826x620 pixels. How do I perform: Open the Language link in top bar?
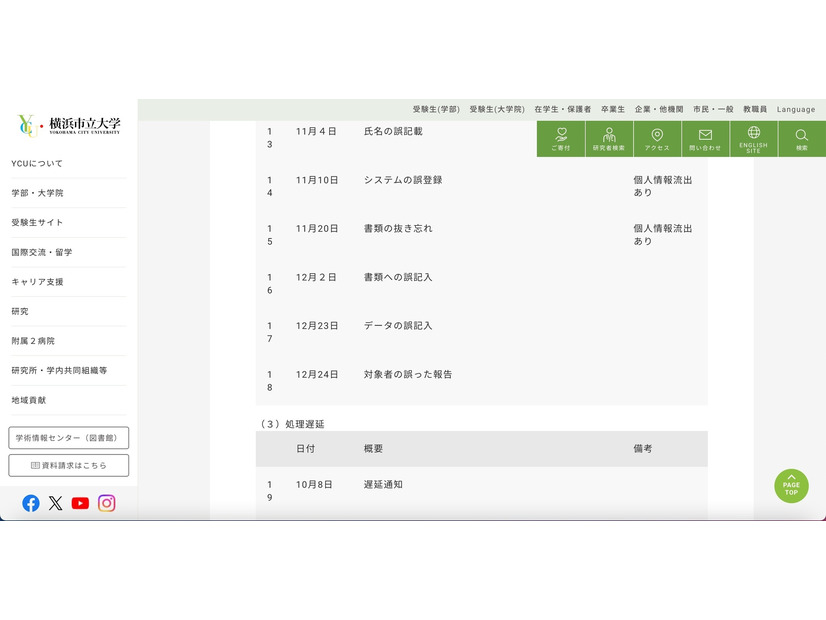click(x=796, y=109)
